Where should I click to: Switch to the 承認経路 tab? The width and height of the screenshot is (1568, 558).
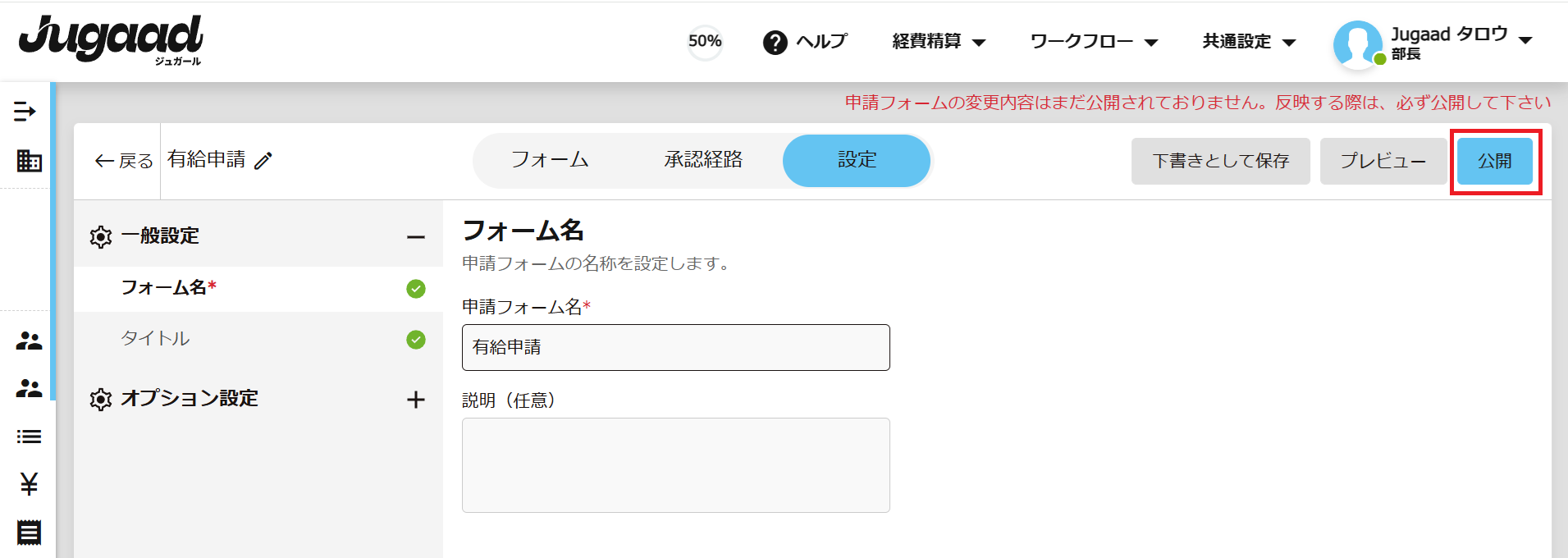[703, 160]
